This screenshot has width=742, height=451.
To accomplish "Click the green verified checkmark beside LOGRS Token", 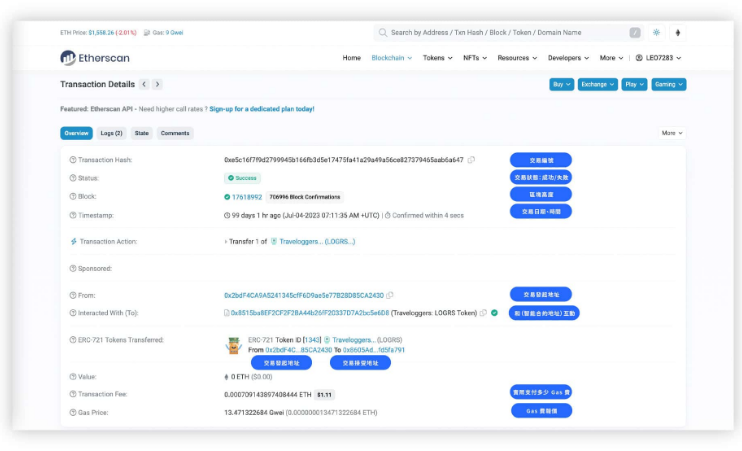I will pos(495,313).
